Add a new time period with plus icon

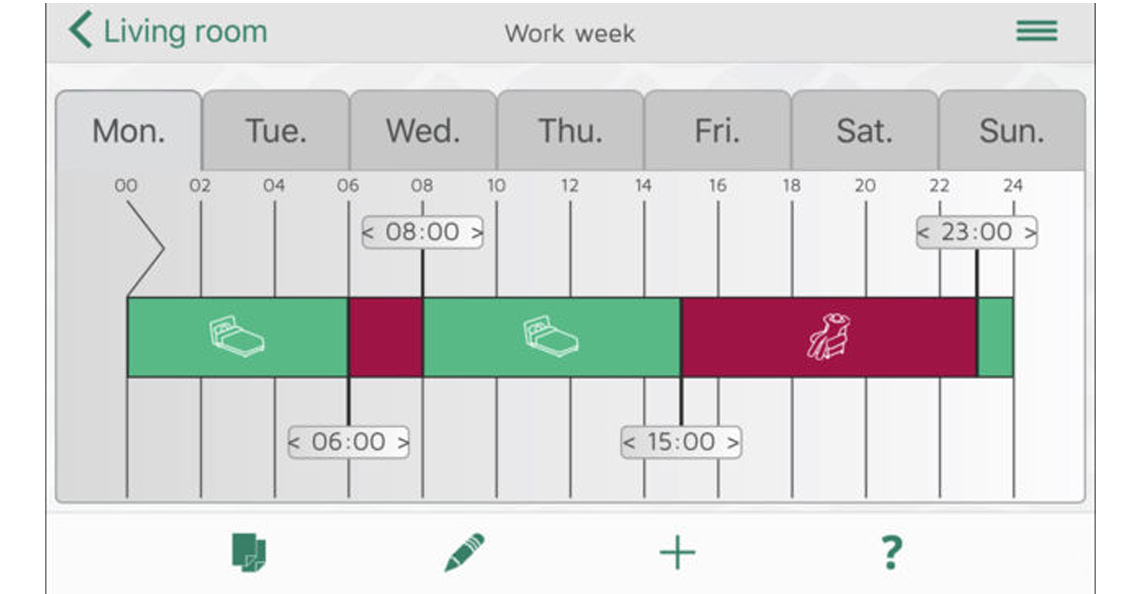678,553
